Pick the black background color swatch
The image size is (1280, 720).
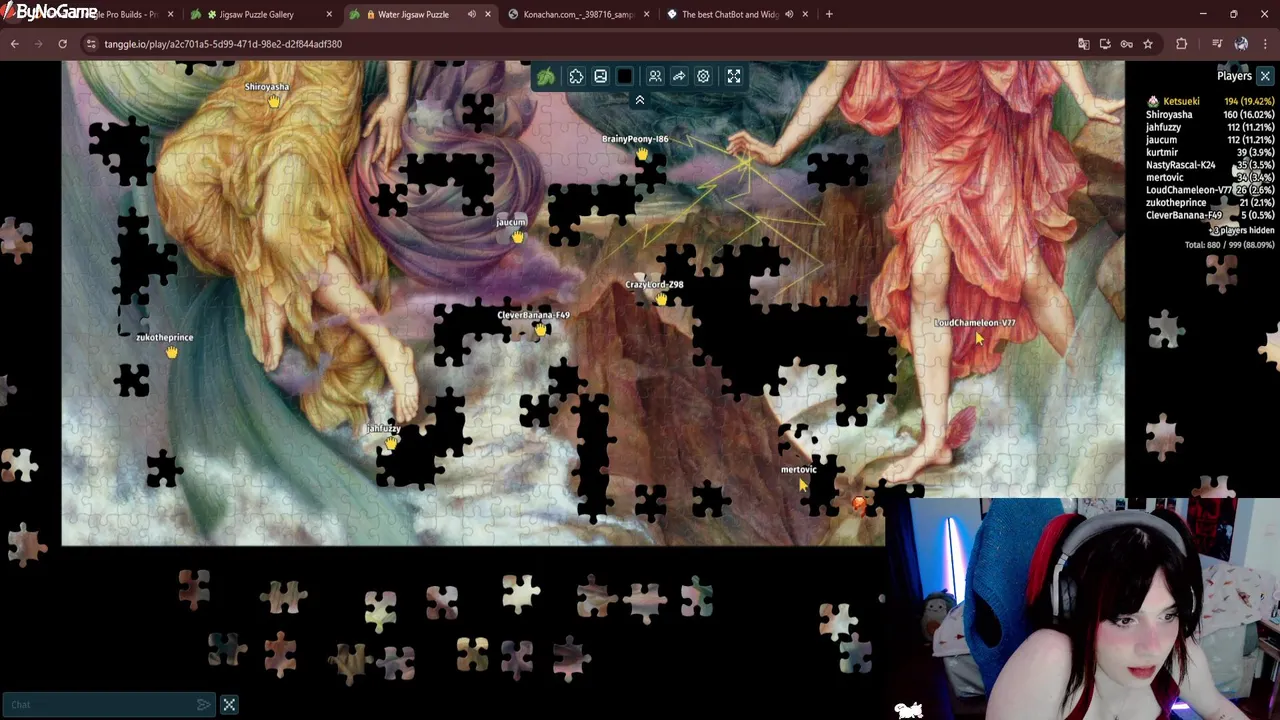(x=625, y=77)
